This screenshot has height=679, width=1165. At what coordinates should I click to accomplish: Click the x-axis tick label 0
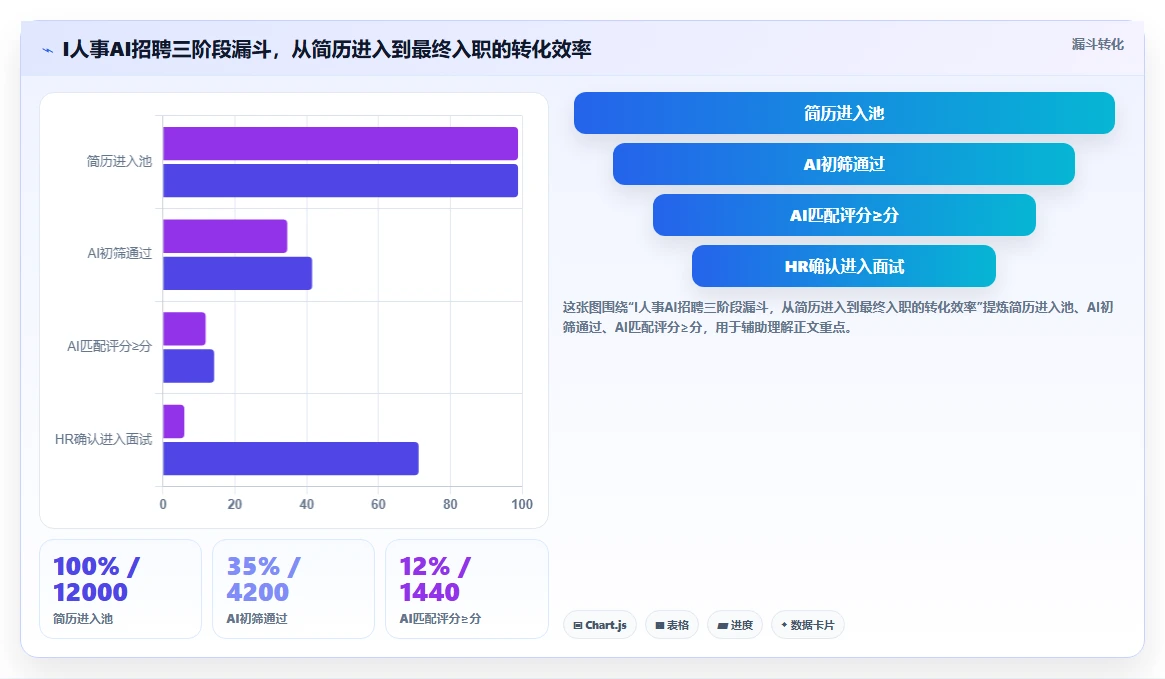point(163,504)
